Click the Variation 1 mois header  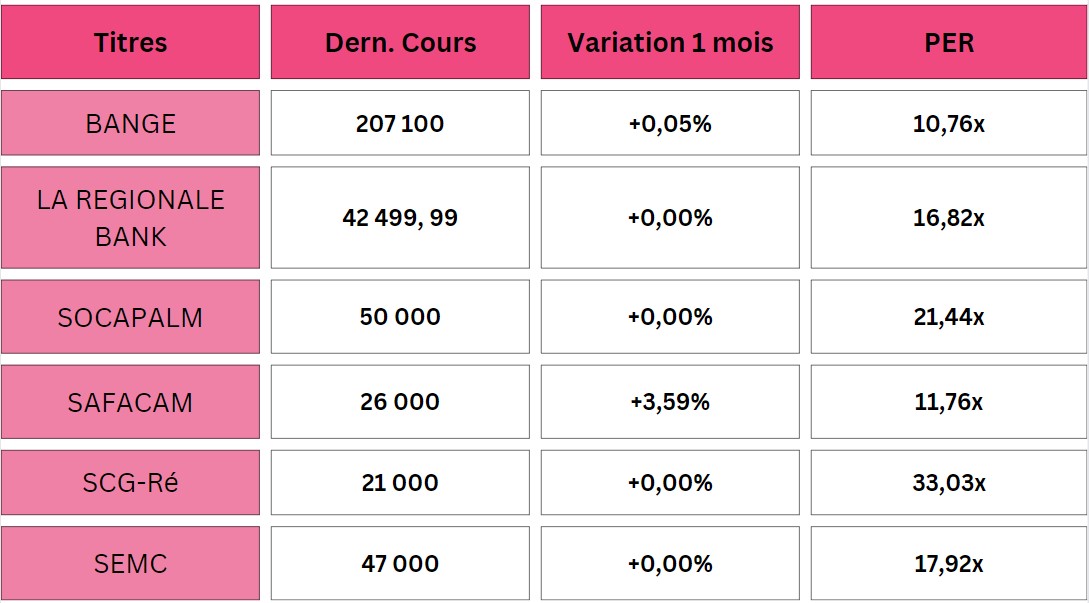coord(670,42)
